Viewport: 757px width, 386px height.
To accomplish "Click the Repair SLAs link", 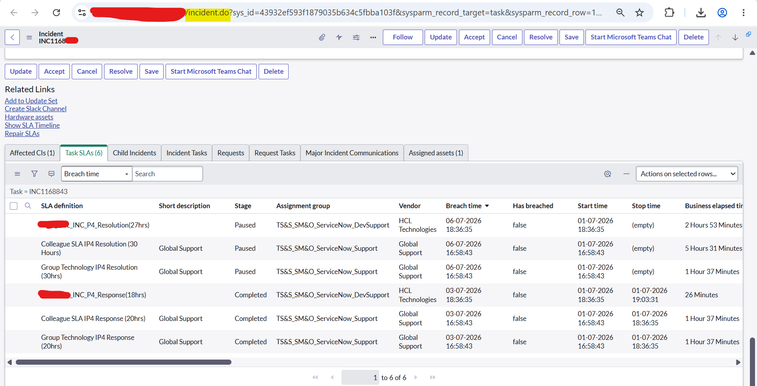I will coord(22,134).
